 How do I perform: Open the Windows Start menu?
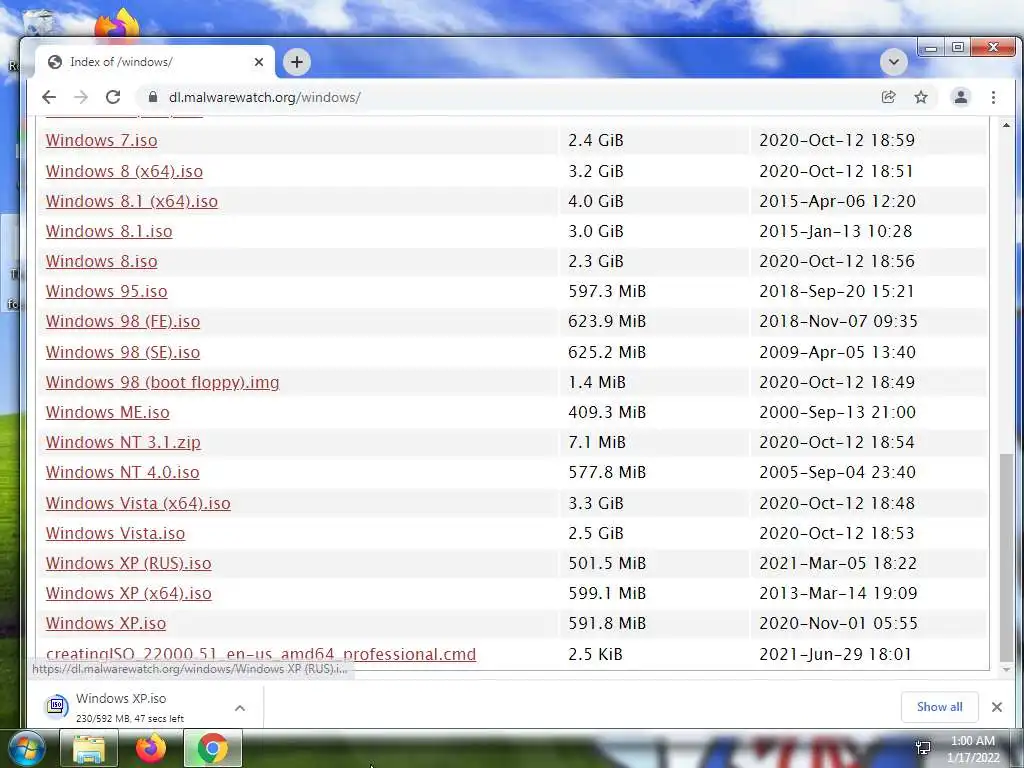(x=26, y=748)
